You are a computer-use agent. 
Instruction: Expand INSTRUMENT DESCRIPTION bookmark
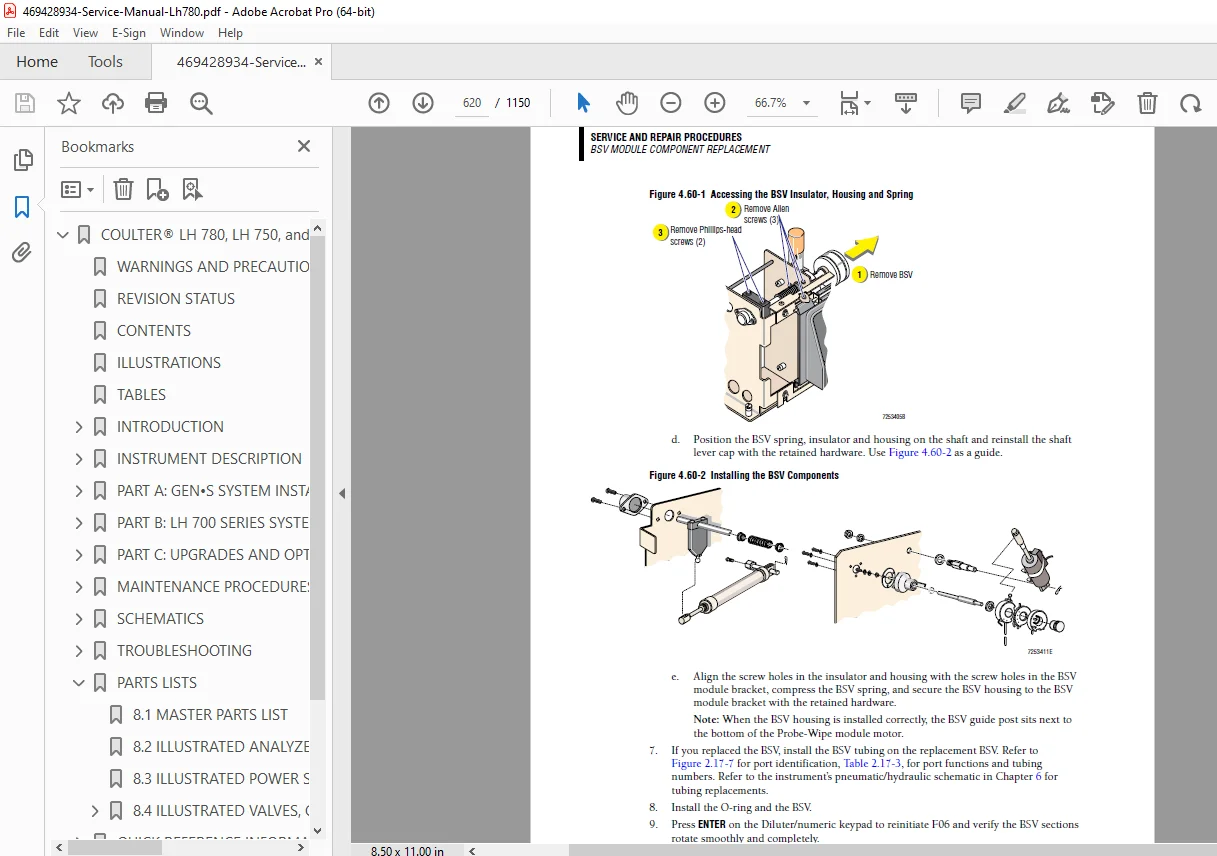tap(79, 459)
